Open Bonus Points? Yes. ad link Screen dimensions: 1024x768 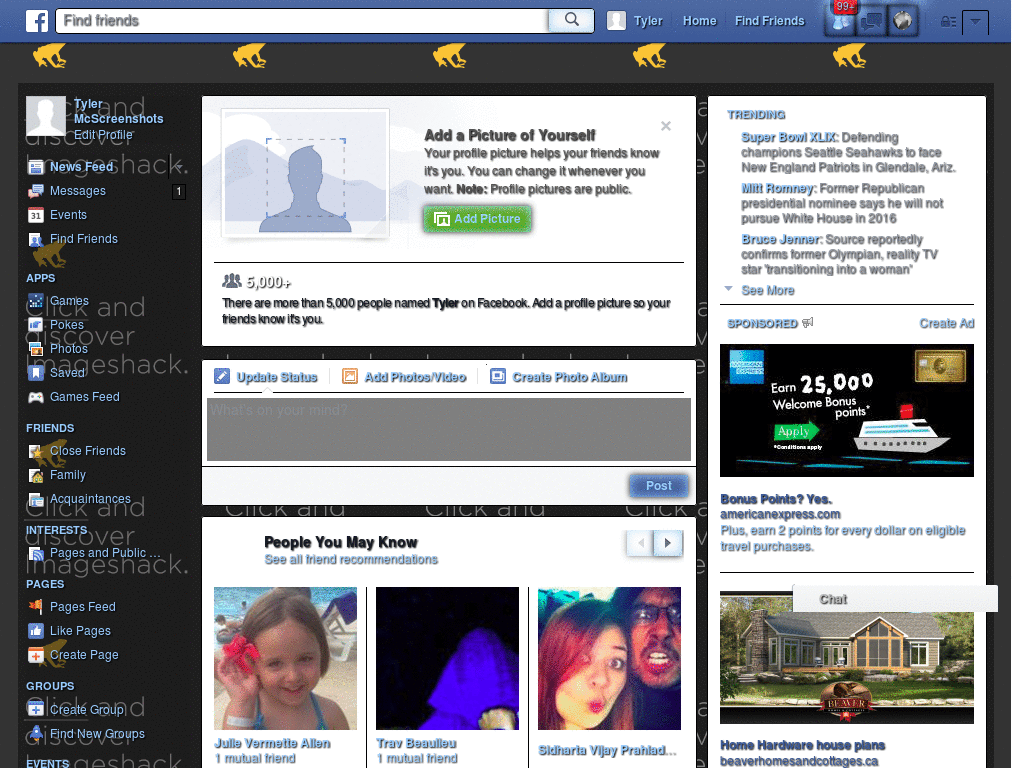[x=776, y=499]
